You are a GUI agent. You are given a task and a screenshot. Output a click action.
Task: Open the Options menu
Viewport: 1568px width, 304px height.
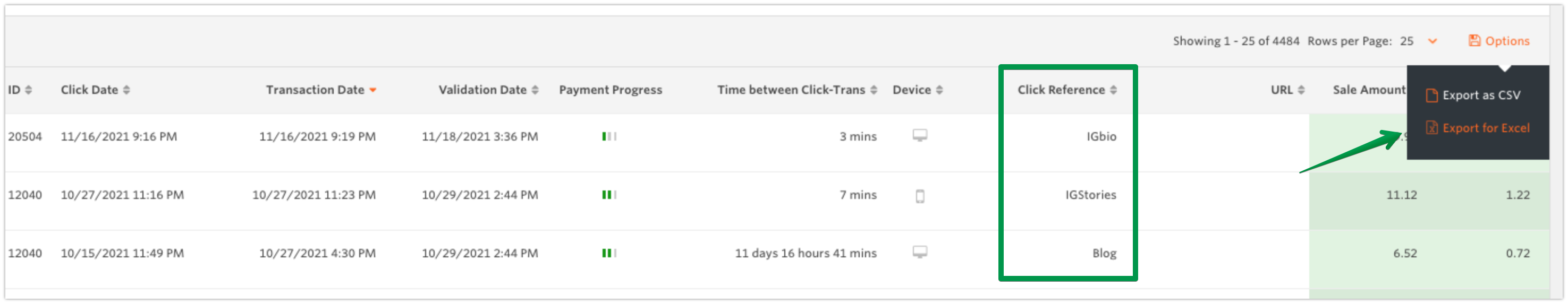point(1498,41)
